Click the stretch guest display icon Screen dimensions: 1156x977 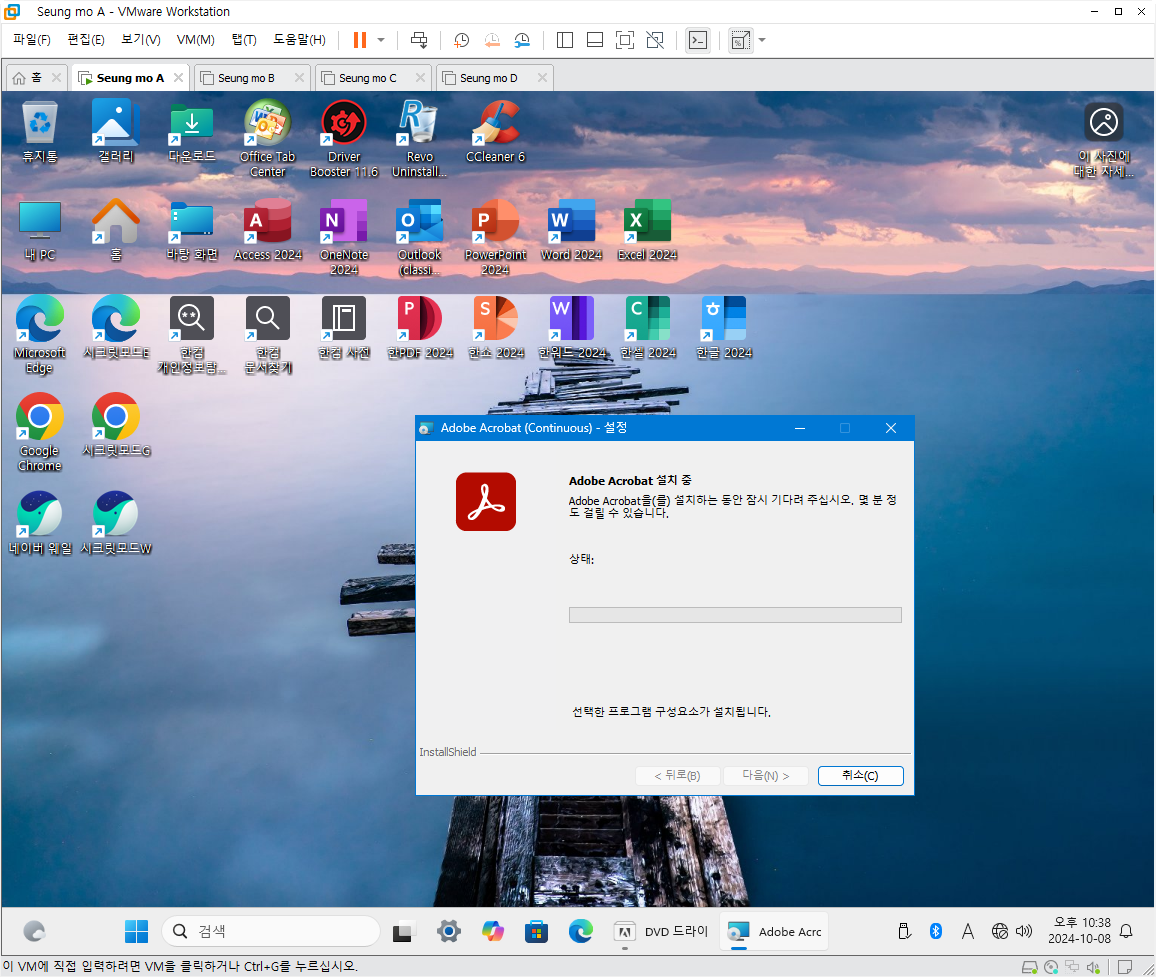(740, 40)
